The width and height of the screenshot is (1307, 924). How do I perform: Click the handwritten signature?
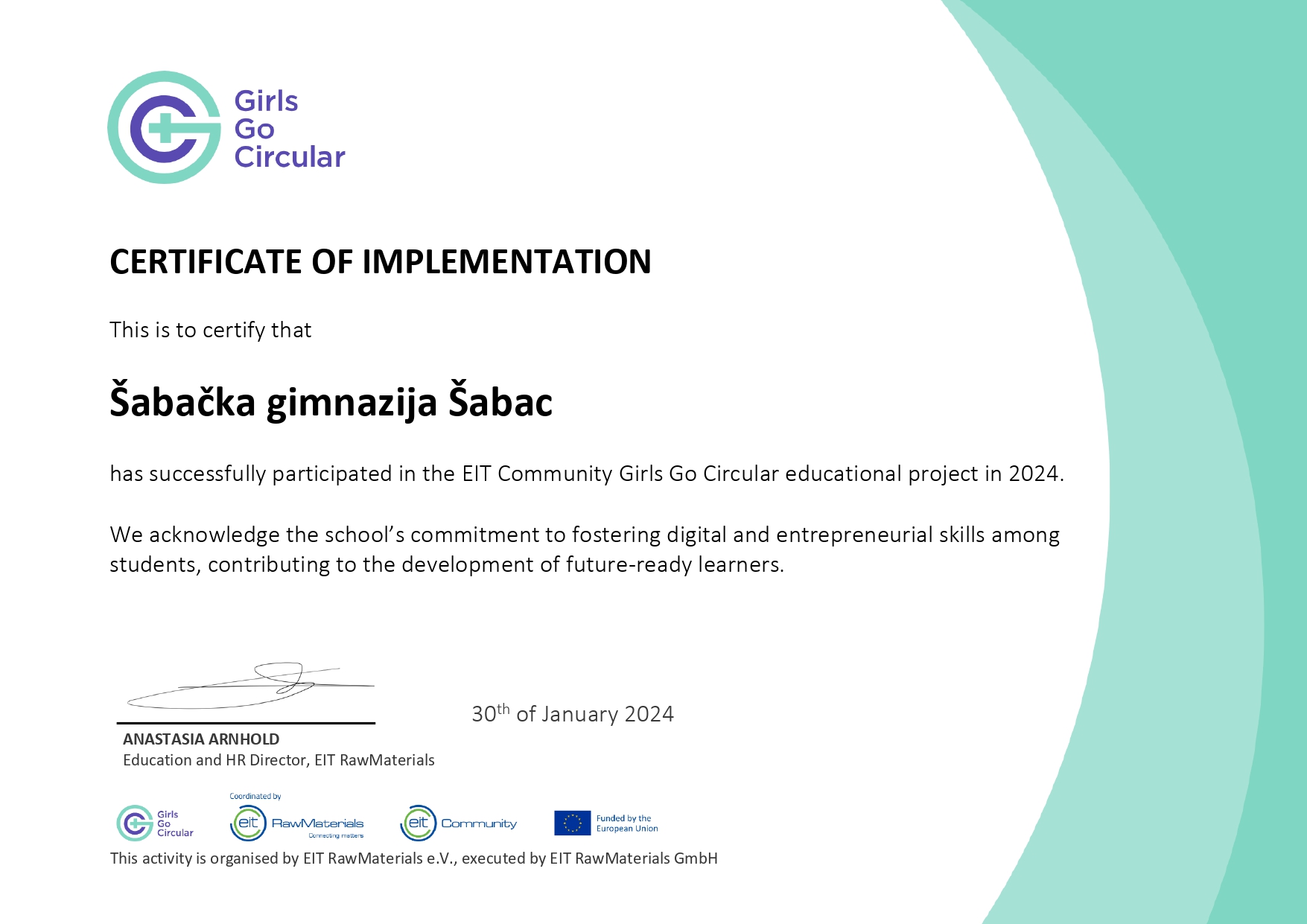[250, 686]
